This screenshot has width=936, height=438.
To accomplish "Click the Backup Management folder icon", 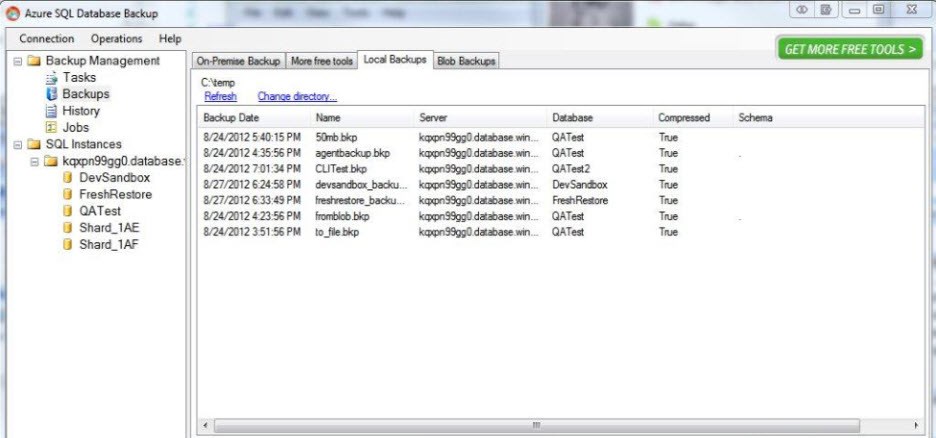I will click(x=34, y=61).
